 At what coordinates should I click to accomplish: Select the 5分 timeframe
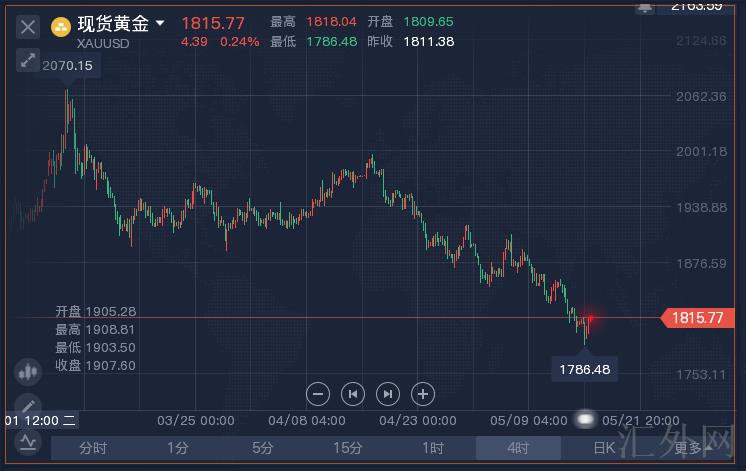coord(262,448)
